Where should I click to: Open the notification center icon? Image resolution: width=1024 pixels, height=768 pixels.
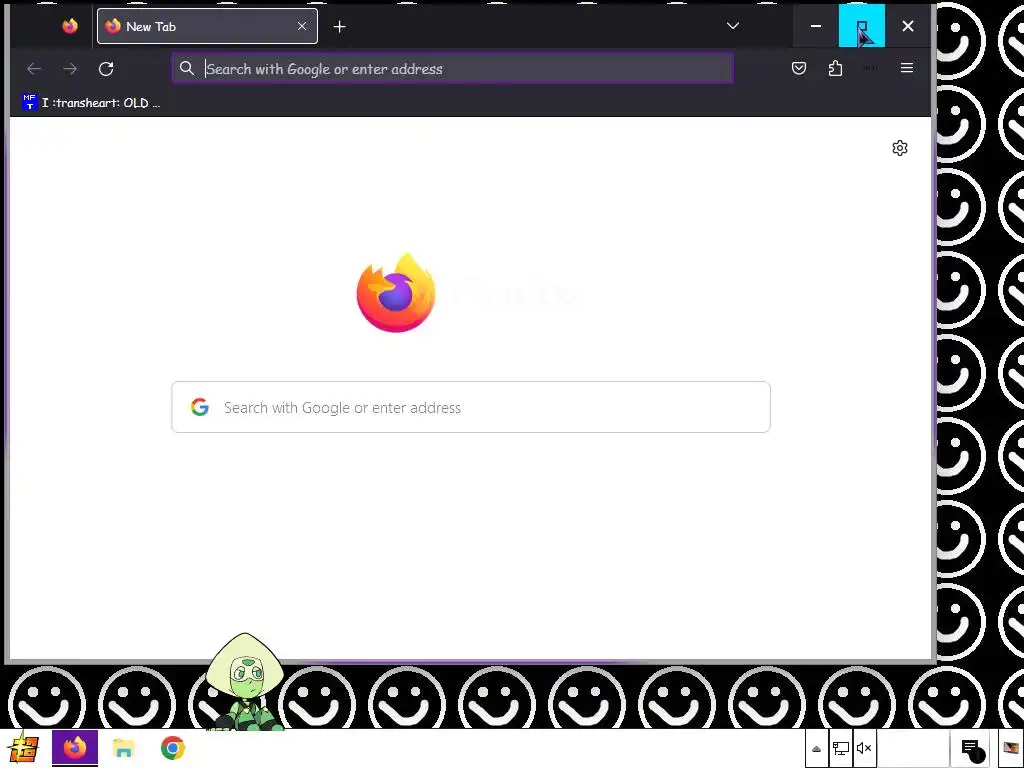pos(972,749)
